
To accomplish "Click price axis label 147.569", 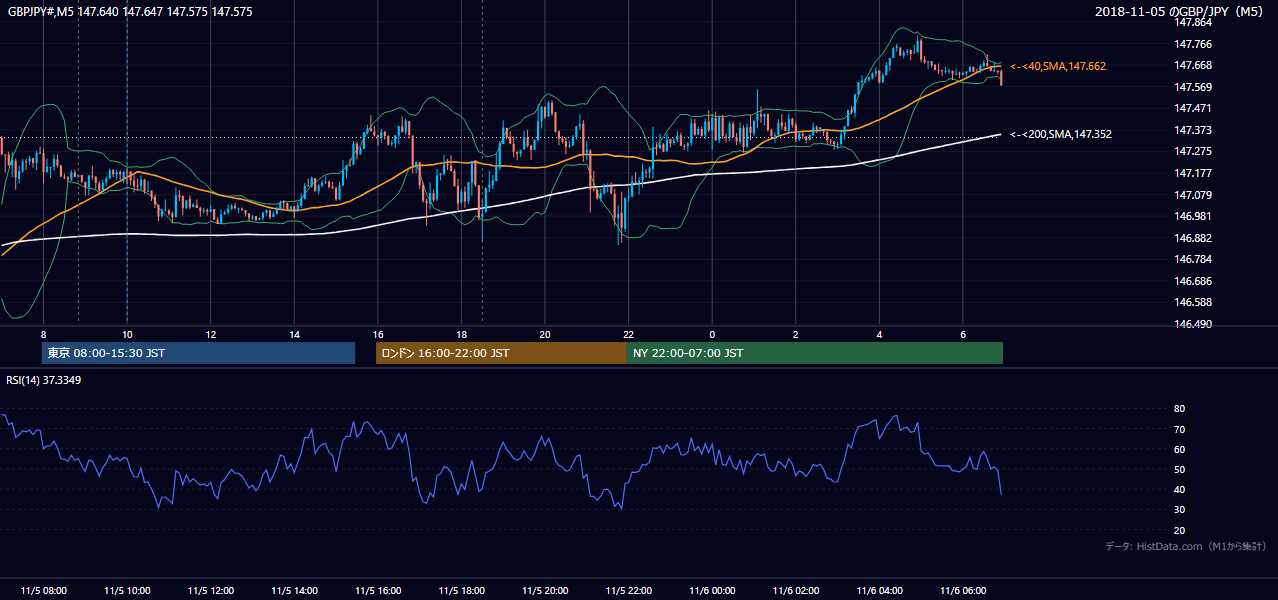I will [x=1193, y=87].
